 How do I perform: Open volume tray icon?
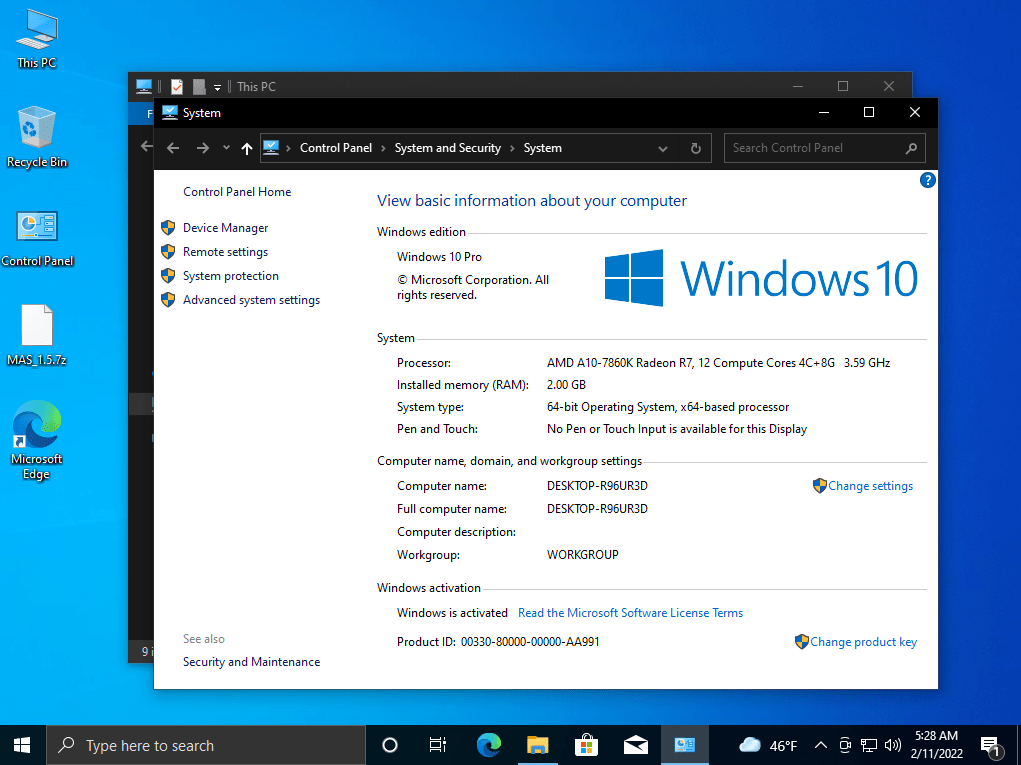pyautogui.click(x=893, y=745)
